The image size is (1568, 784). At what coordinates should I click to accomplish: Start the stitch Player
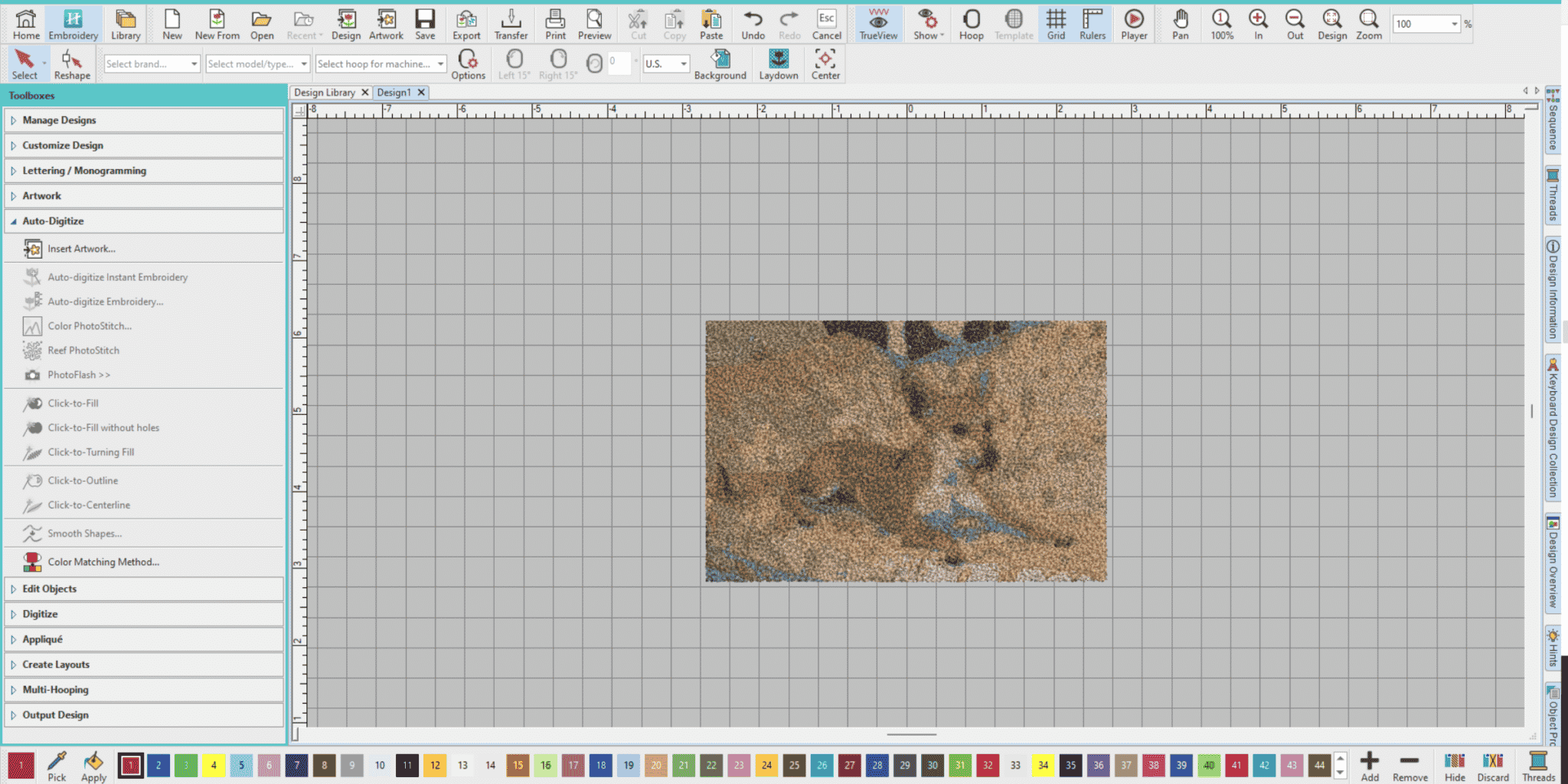[x=1134, y=24]
